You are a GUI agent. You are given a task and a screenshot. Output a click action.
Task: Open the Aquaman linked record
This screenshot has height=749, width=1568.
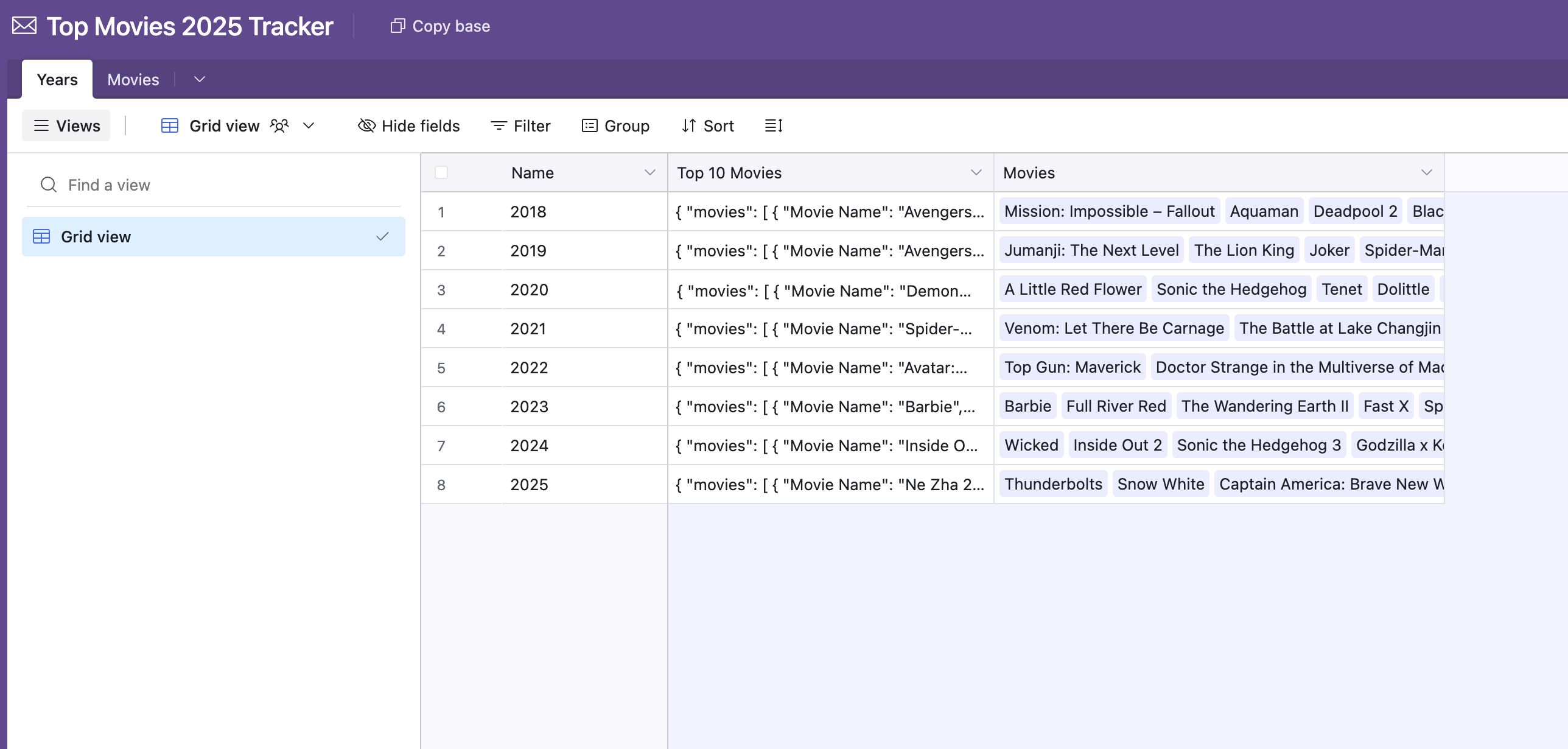[x=1264, y=211]
